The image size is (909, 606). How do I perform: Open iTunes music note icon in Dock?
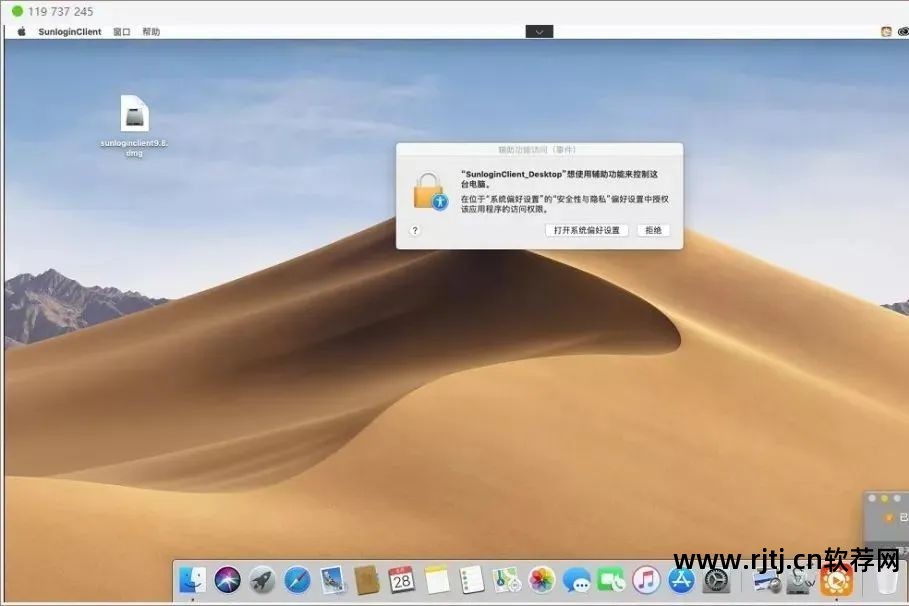[646, 579]
